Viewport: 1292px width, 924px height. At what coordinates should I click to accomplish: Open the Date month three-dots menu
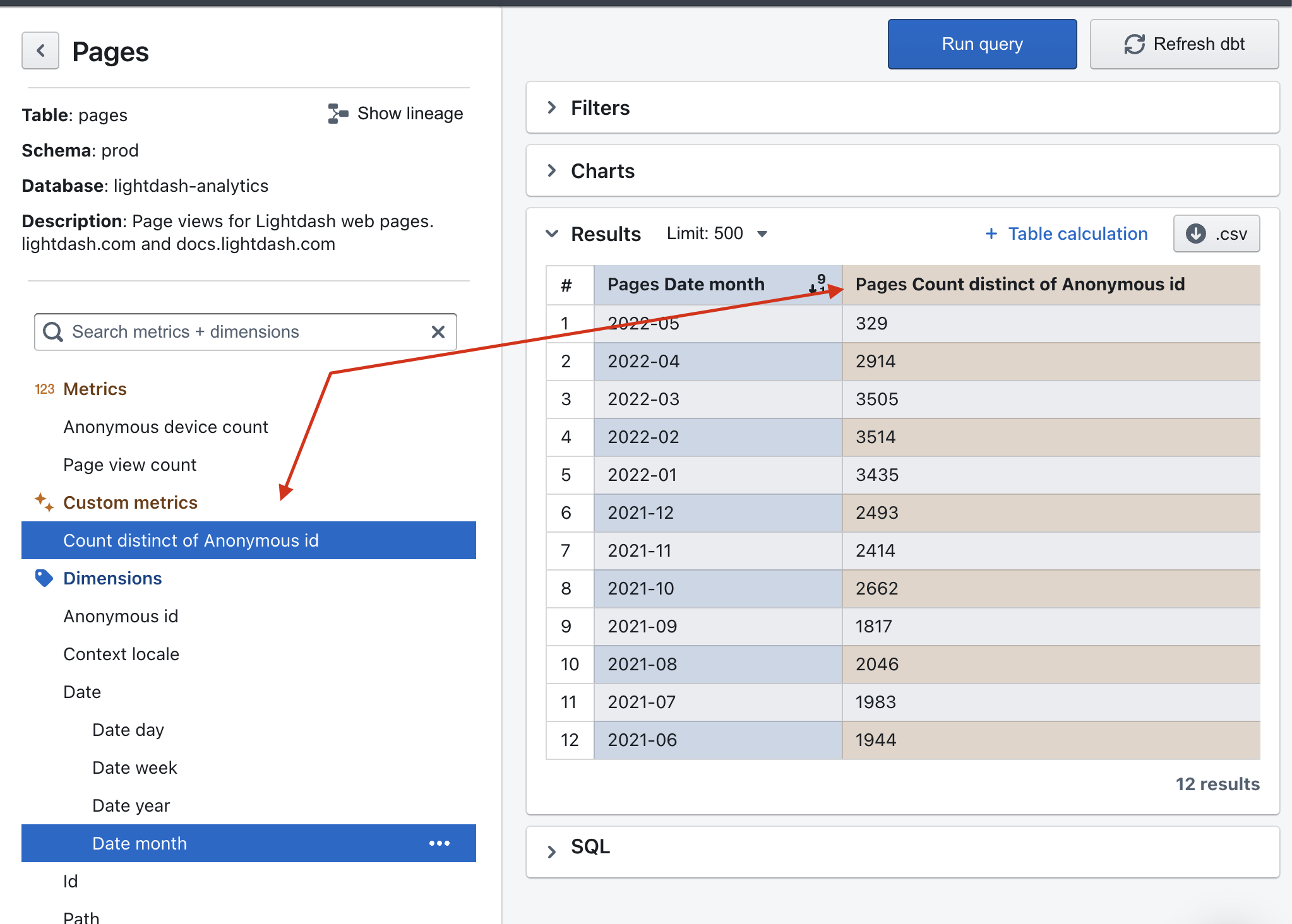(x=440, y=843)
